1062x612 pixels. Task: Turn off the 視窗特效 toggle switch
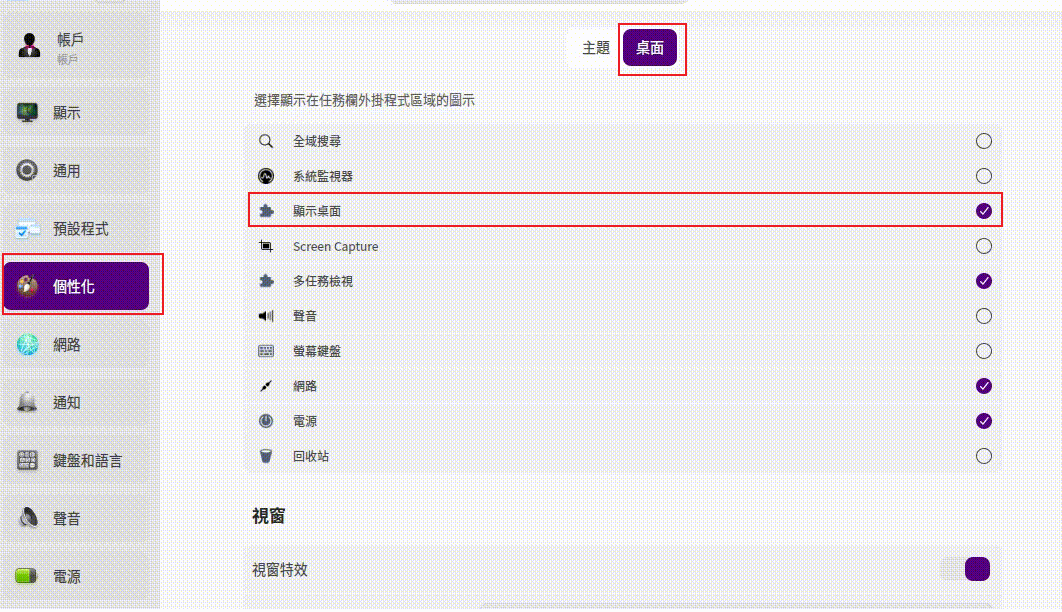coord(966,569)
